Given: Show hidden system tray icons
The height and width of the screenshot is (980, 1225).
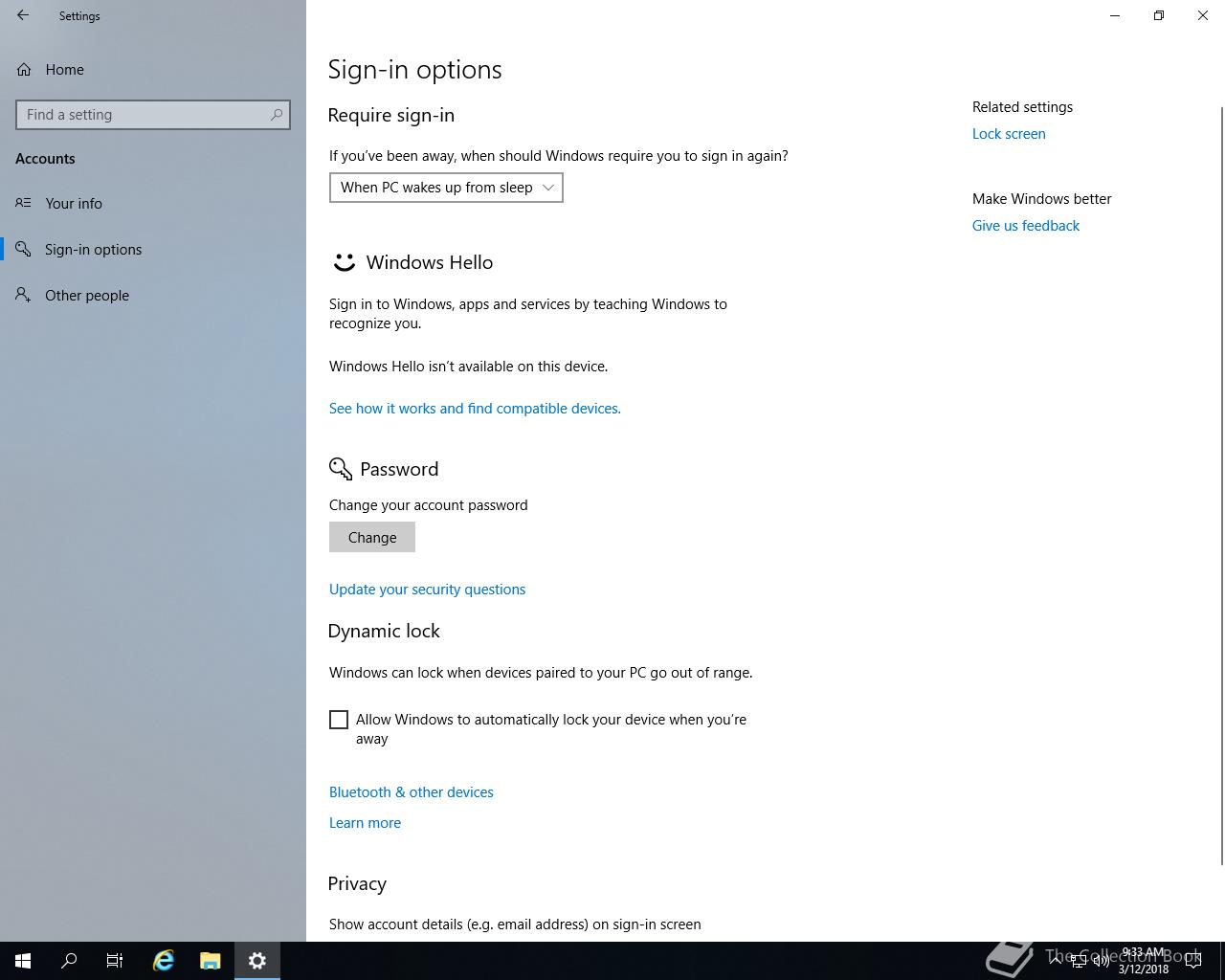Looking at the screenshot, I should (x=1056, y=961).
